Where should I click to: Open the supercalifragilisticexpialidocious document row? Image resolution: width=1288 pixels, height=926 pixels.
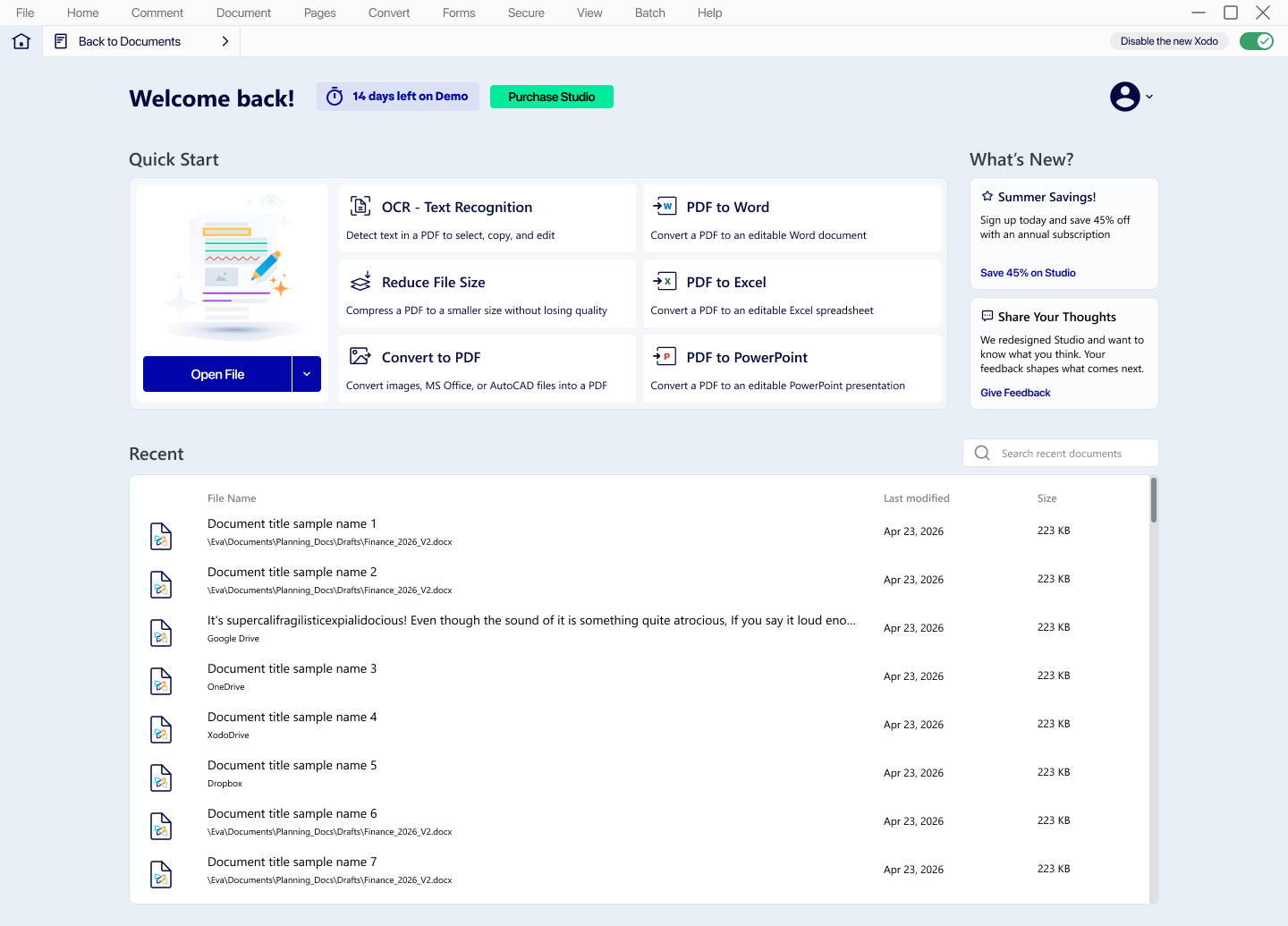click(639, 628)
